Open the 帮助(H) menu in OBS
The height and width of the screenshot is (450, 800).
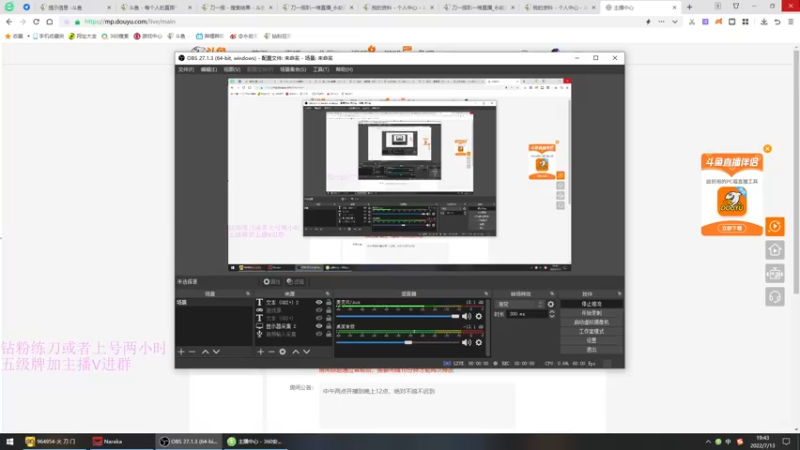tap(344, 69)
